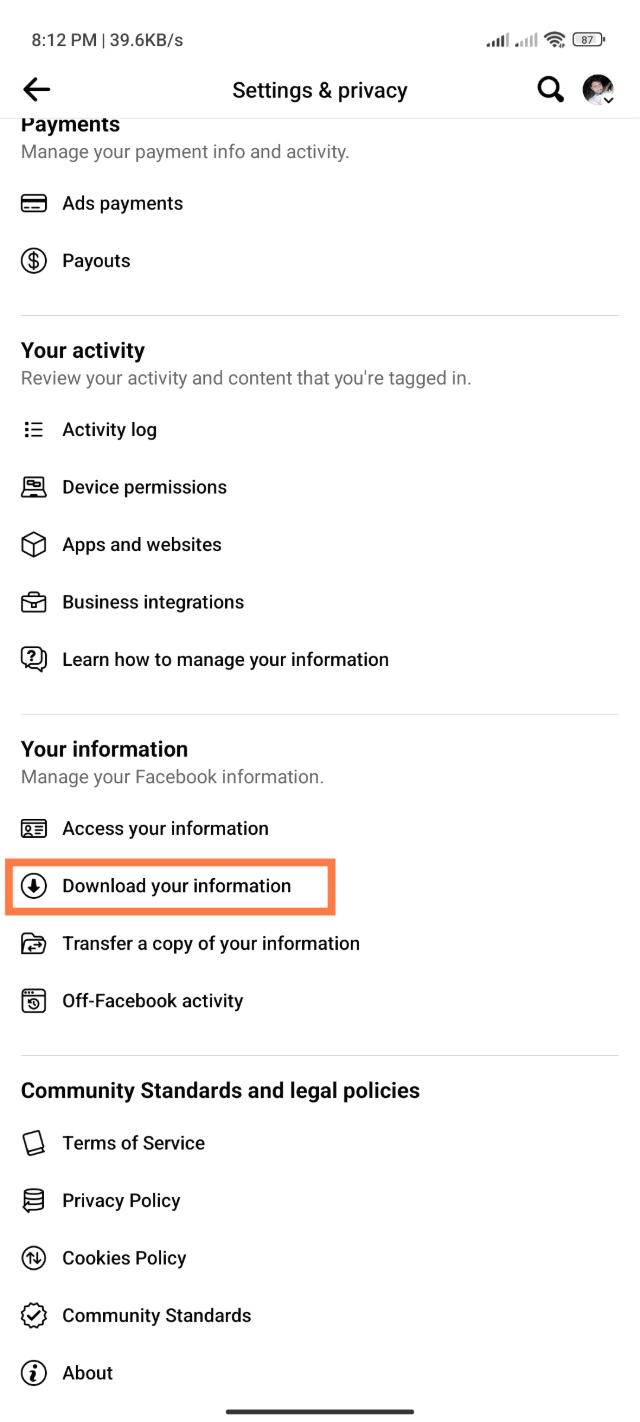640x1422 pixels.
Task: Open Community Standards
Action: click(156, 1316)
